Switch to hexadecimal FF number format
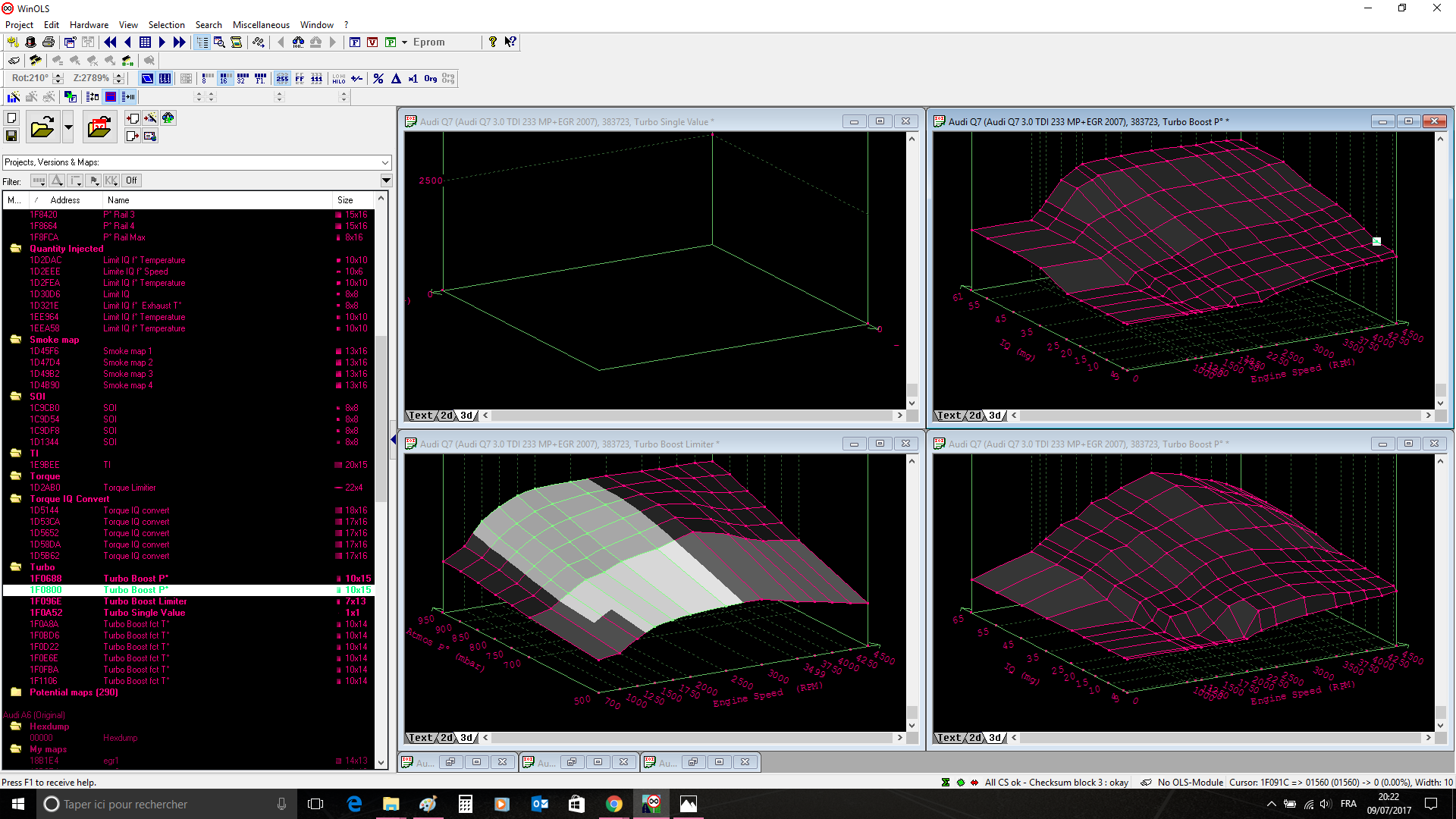Screen dimensions: 1456x819 click(300, 78)
